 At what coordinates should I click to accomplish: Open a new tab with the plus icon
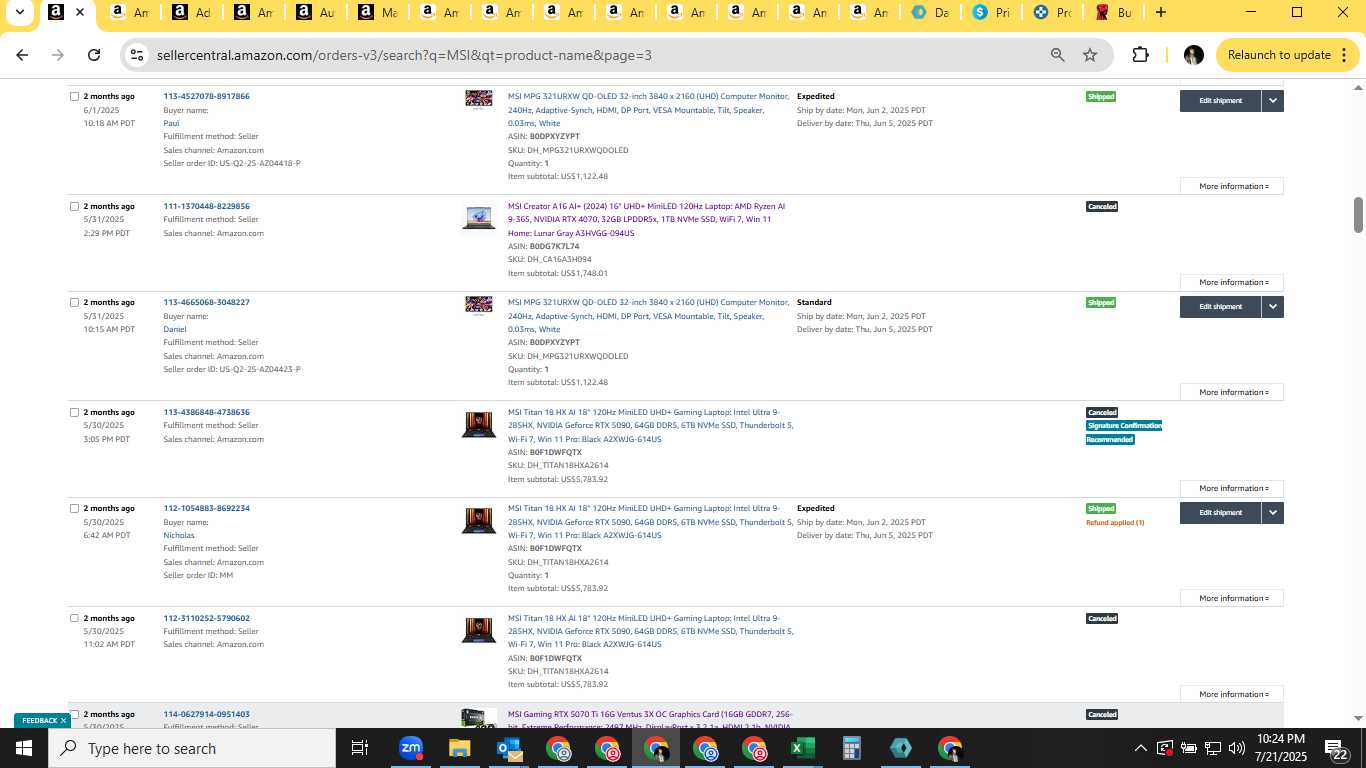click(x=1160, y=12)
